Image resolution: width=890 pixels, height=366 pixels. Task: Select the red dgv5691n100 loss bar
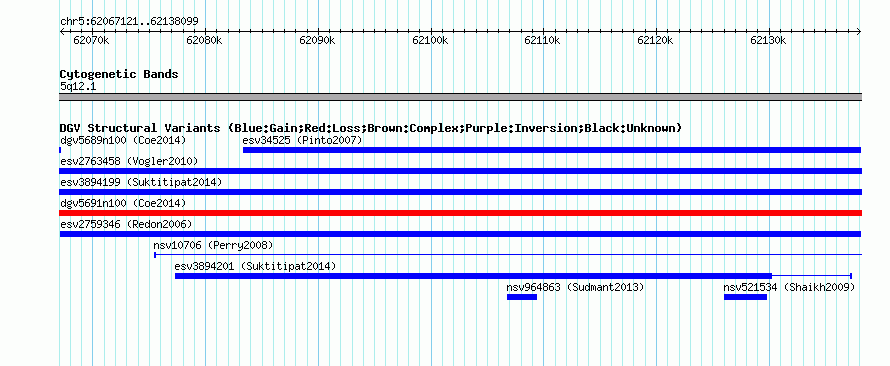coord(460,213)
